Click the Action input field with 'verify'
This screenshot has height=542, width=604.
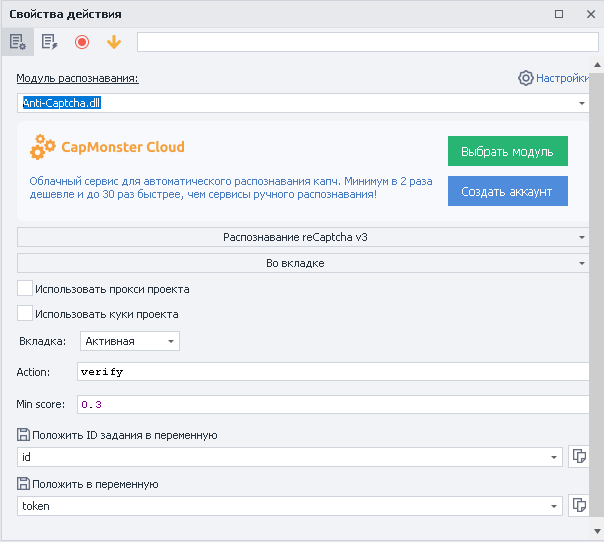pos(330,371)
